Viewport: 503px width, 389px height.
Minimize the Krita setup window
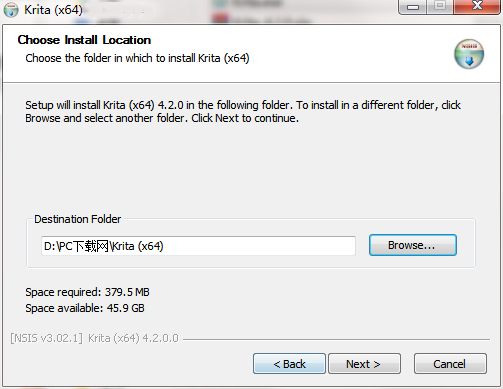coord(413,7)
